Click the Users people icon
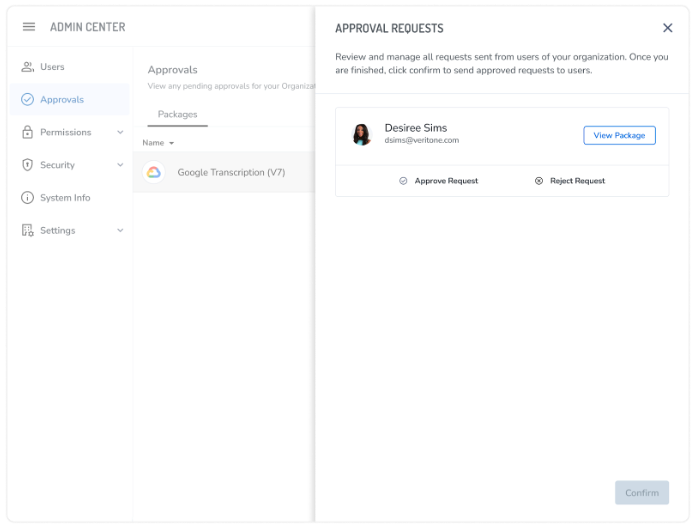The width and height of the screenshot is (695, 528). click(27, 67)
